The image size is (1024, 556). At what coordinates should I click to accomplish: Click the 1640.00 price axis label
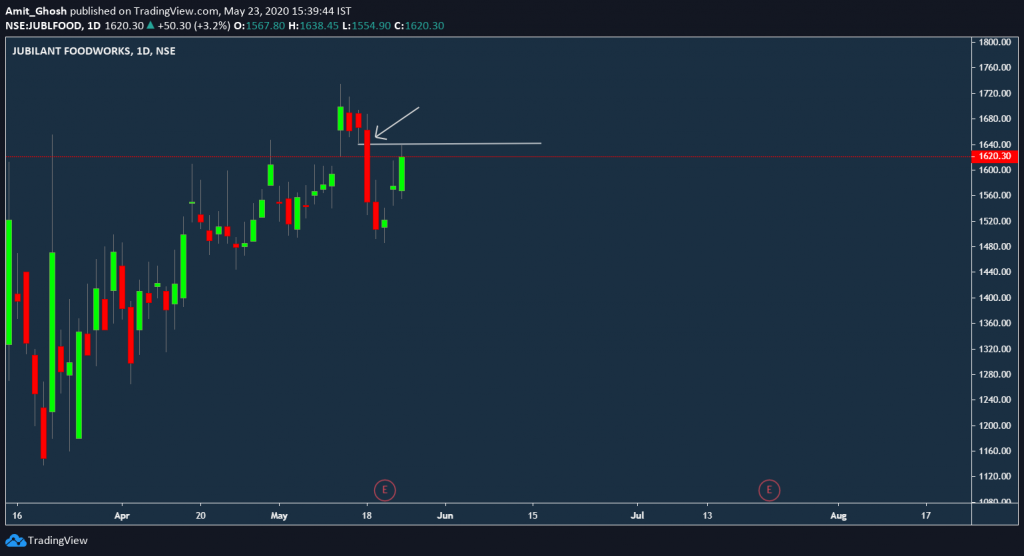pos(995,144)
